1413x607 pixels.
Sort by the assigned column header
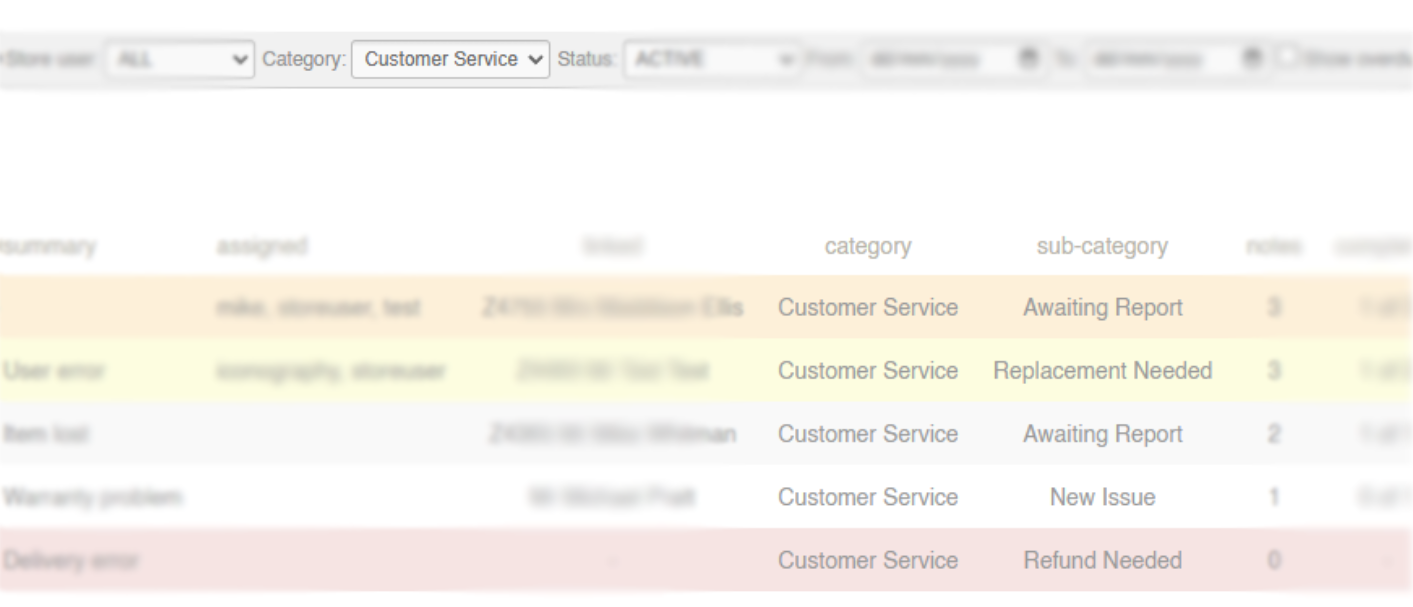261,246
